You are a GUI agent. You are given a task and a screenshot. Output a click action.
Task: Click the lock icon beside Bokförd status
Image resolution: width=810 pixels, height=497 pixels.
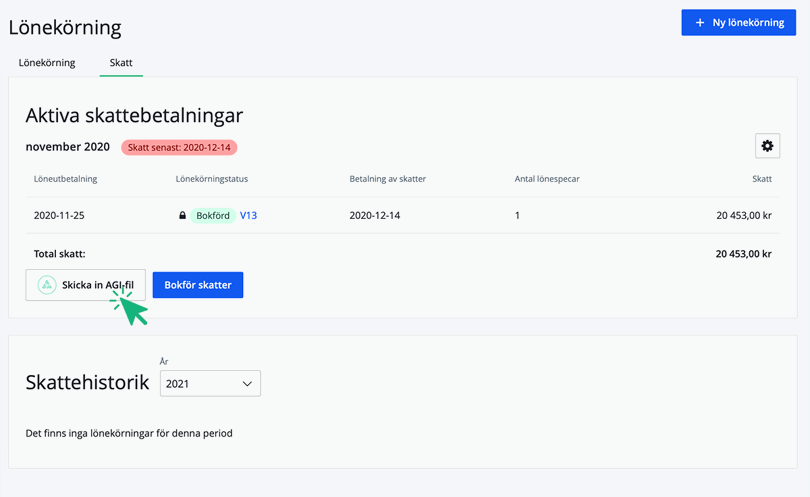182,215
